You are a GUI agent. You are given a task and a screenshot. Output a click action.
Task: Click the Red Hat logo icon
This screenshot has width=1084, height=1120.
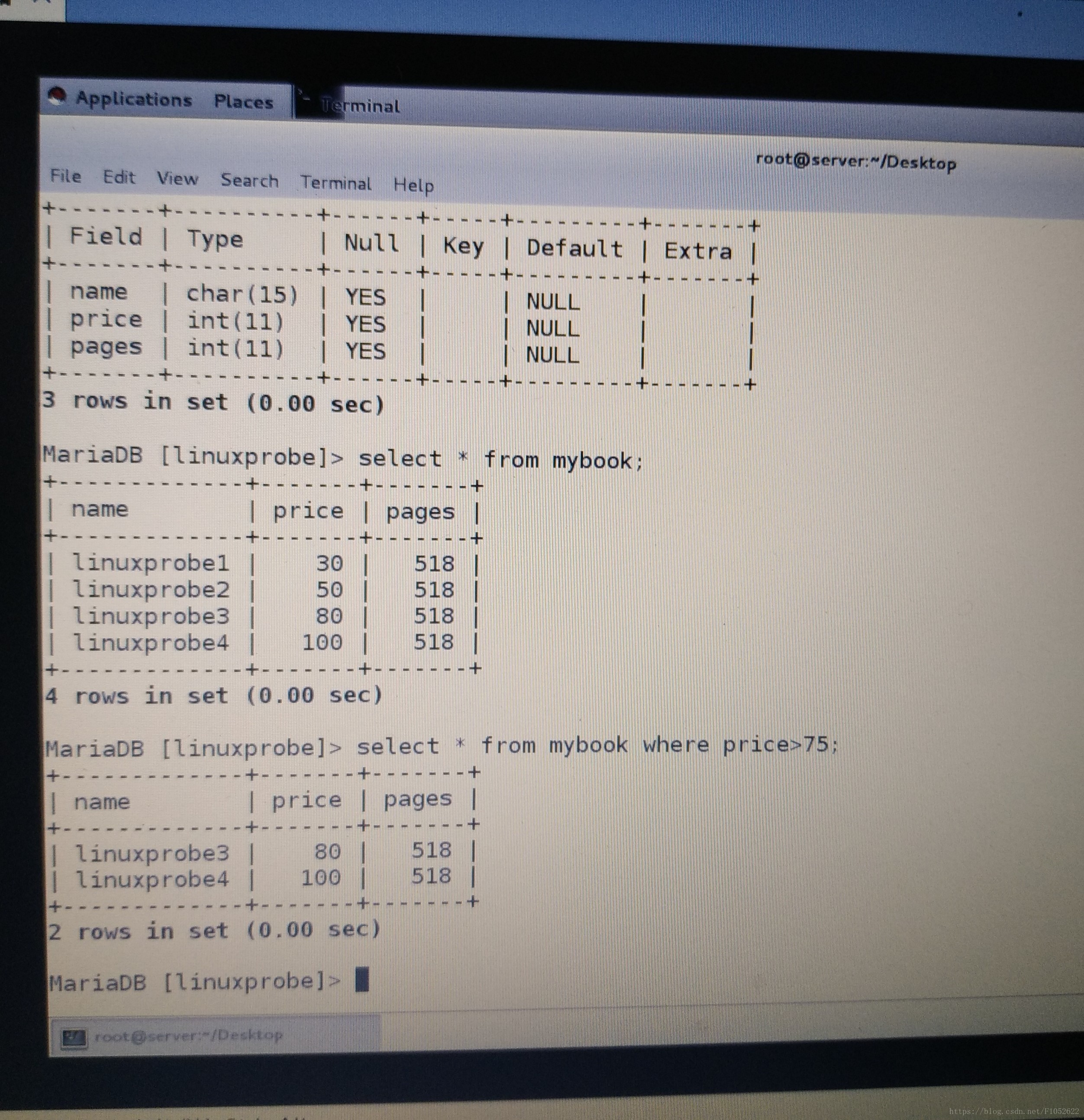pyautogui.click(x=57, y=96)
